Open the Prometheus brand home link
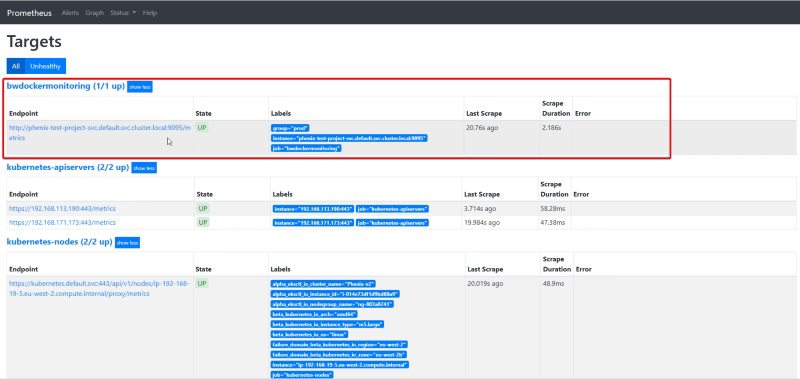Image resolution: width=800 pixels, height=379 pixels. pyautogui.click(x=29, y=13)
